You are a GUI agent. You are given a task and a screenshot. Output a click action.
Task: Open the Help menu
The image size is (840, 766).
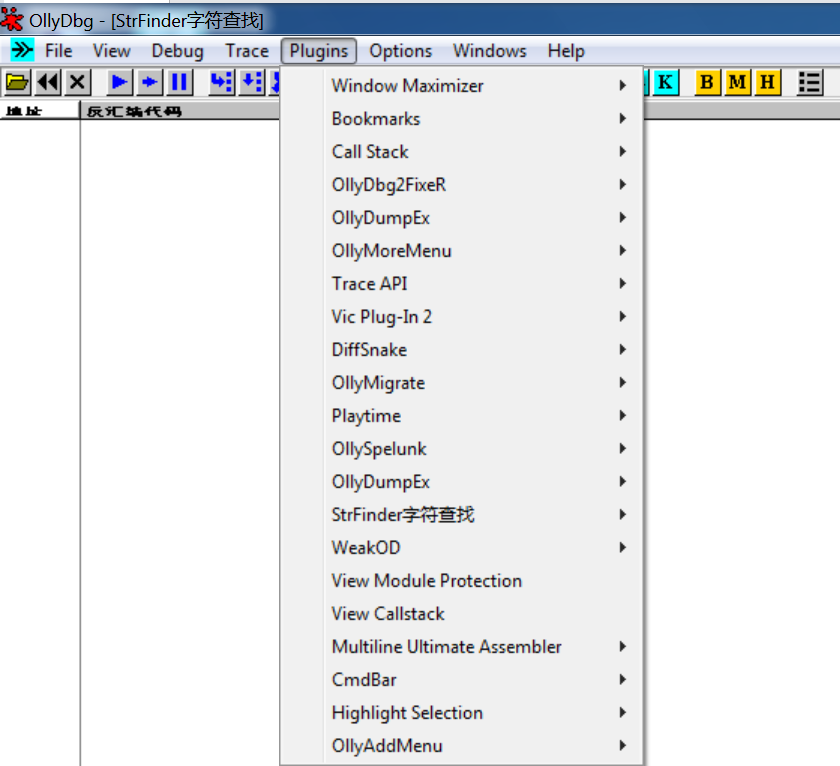click(566, 51)
